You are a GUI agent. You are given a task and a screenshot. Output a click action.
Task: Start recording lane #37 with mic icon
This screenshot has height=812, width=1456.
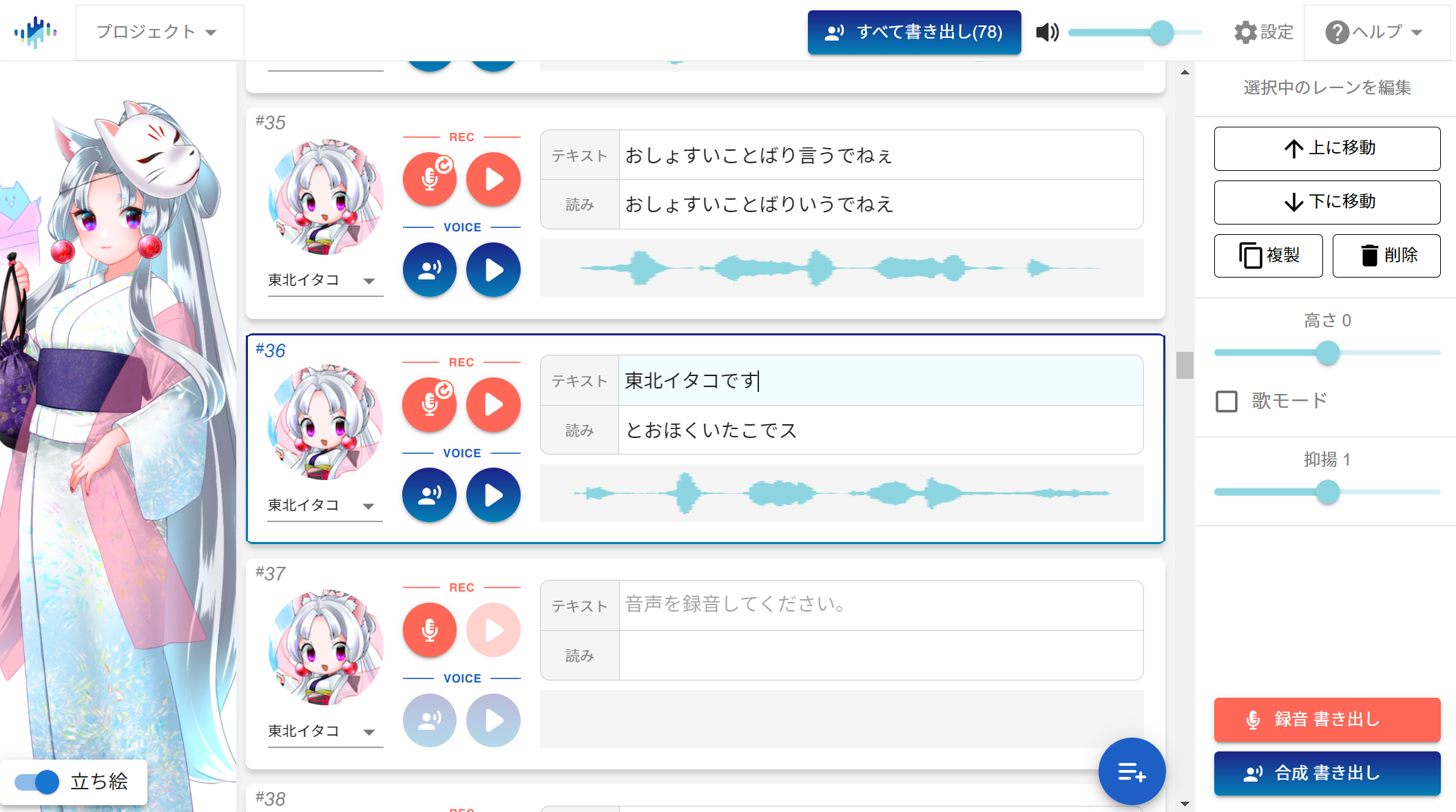429,629
